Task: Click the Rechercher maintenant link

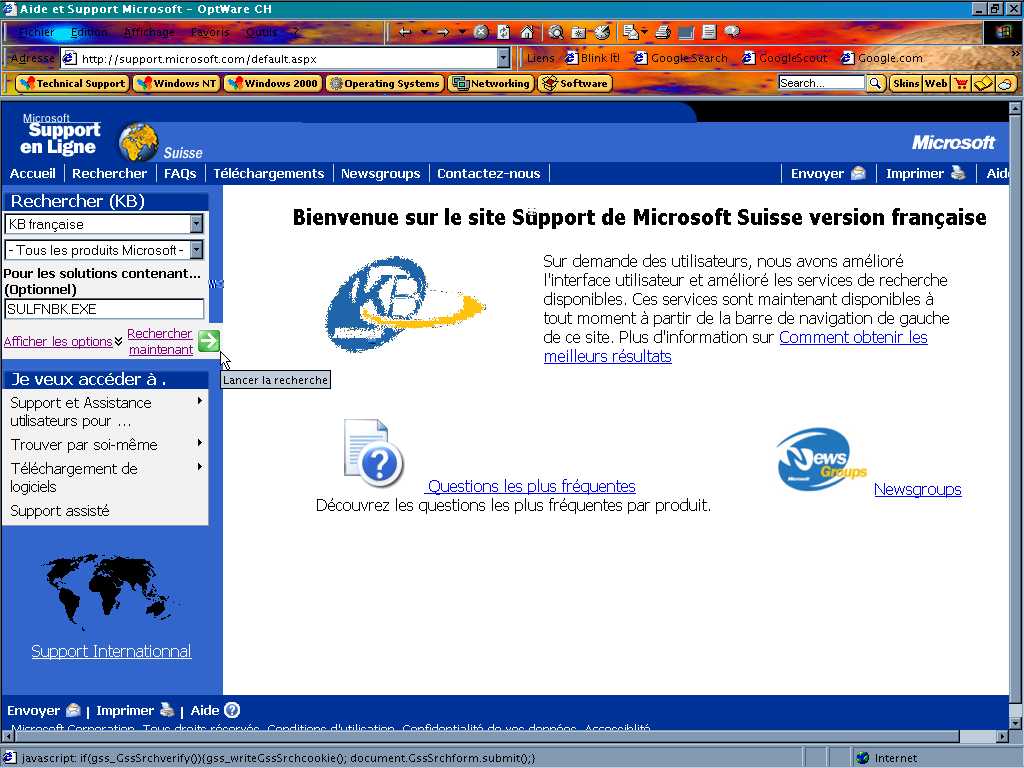Action: click(x=160, y=342)
